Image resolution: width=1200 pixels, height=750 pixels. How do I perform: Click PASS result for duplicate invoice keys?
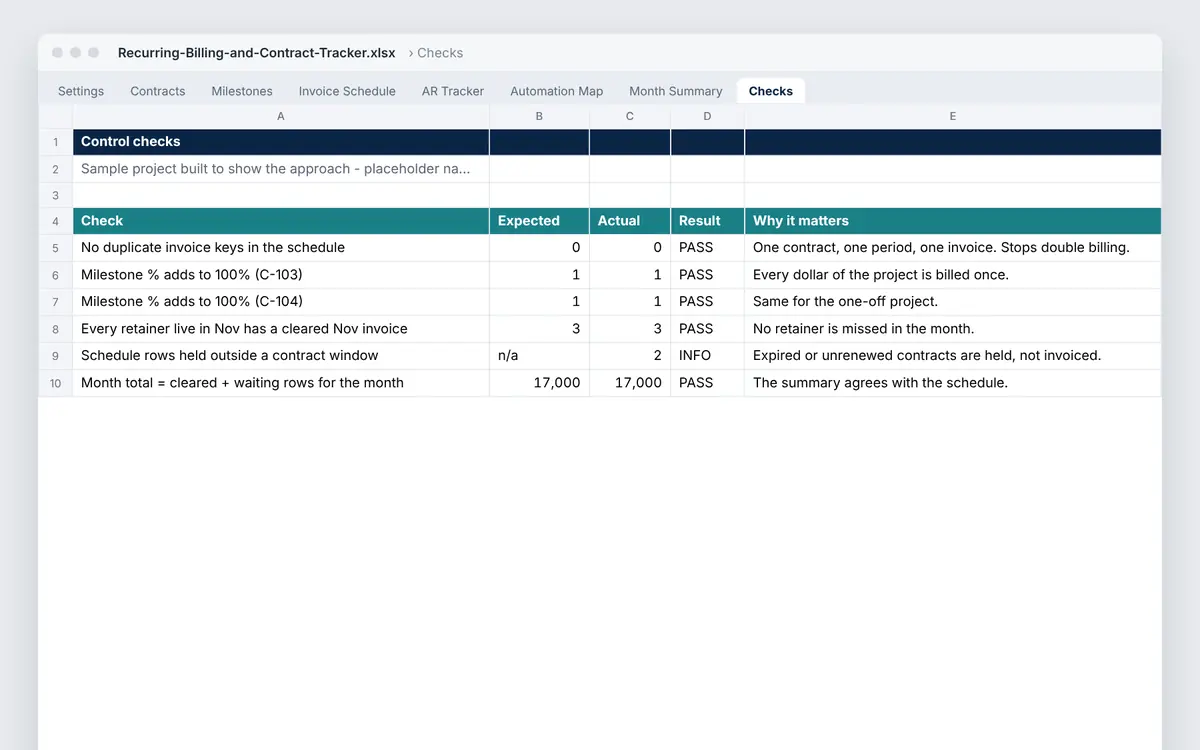[708, 248]
